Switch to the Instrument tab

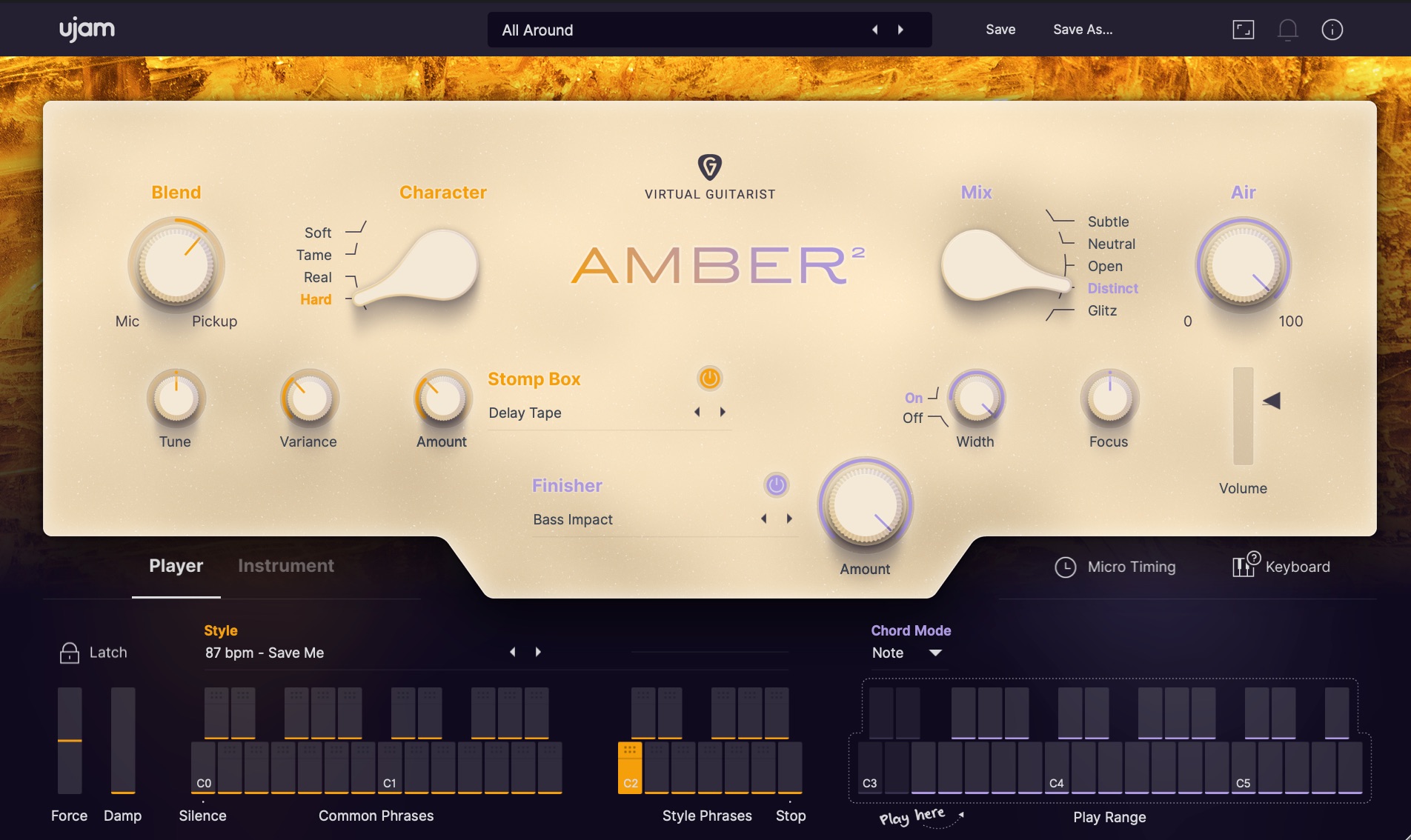(285, 565)
